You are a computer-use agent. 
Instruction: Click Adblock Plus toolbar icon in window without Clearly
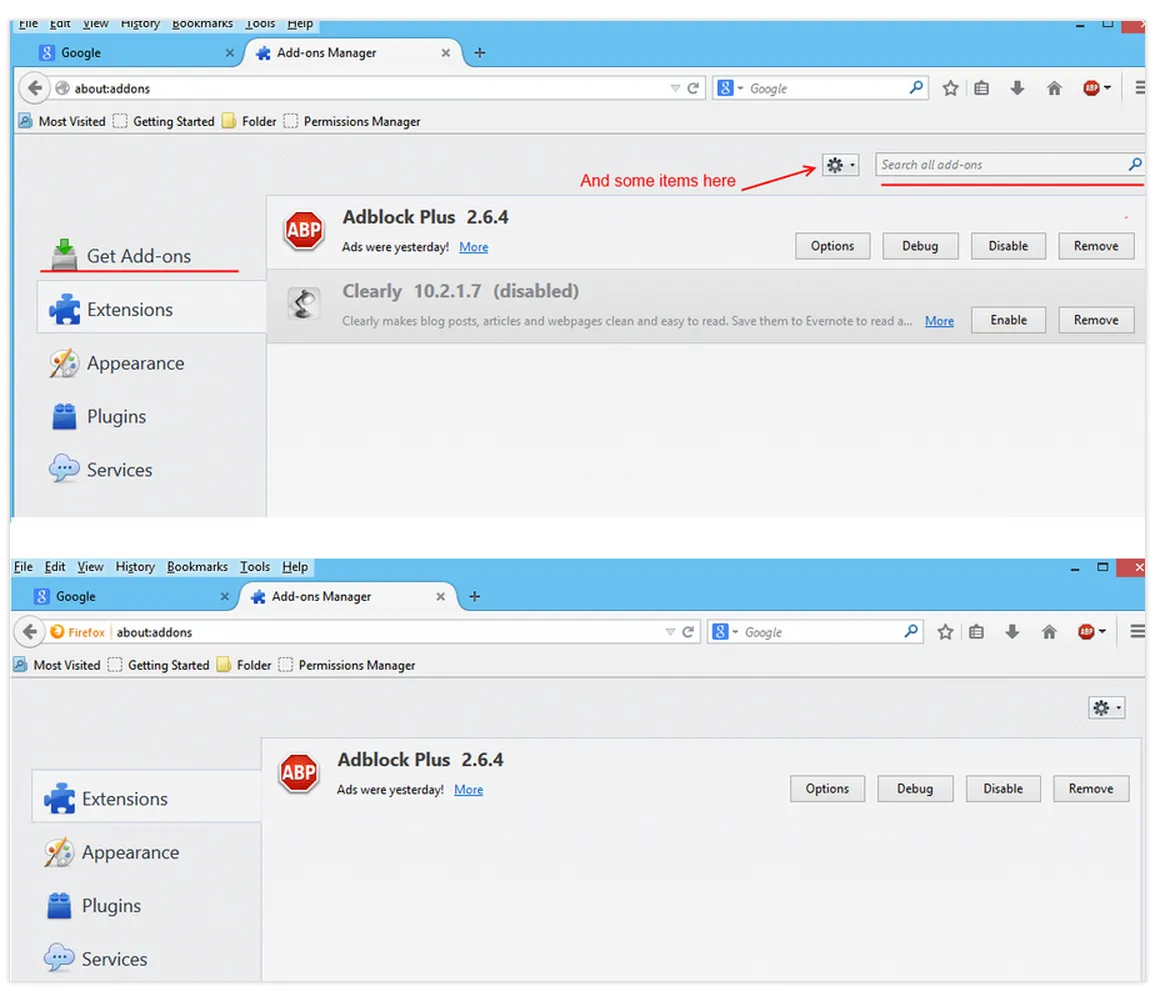point(1086,632)
